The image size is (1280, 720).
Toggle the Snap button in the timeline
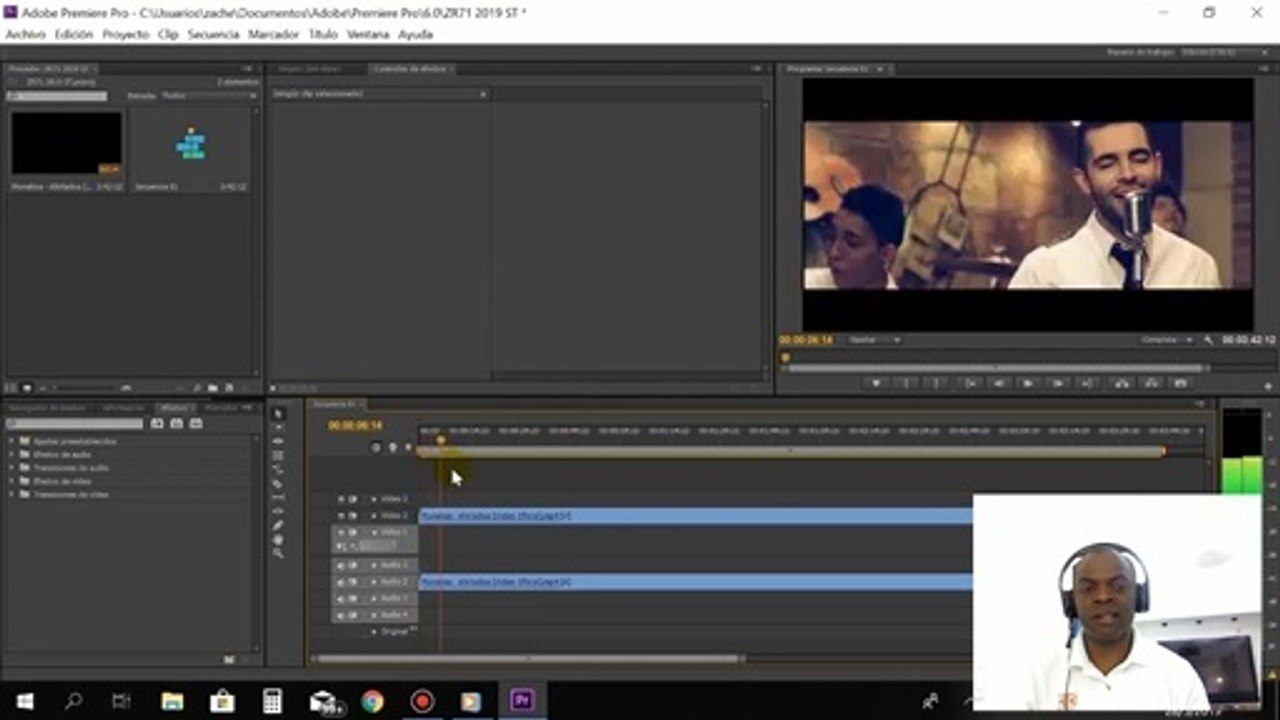tap(376, 447)
